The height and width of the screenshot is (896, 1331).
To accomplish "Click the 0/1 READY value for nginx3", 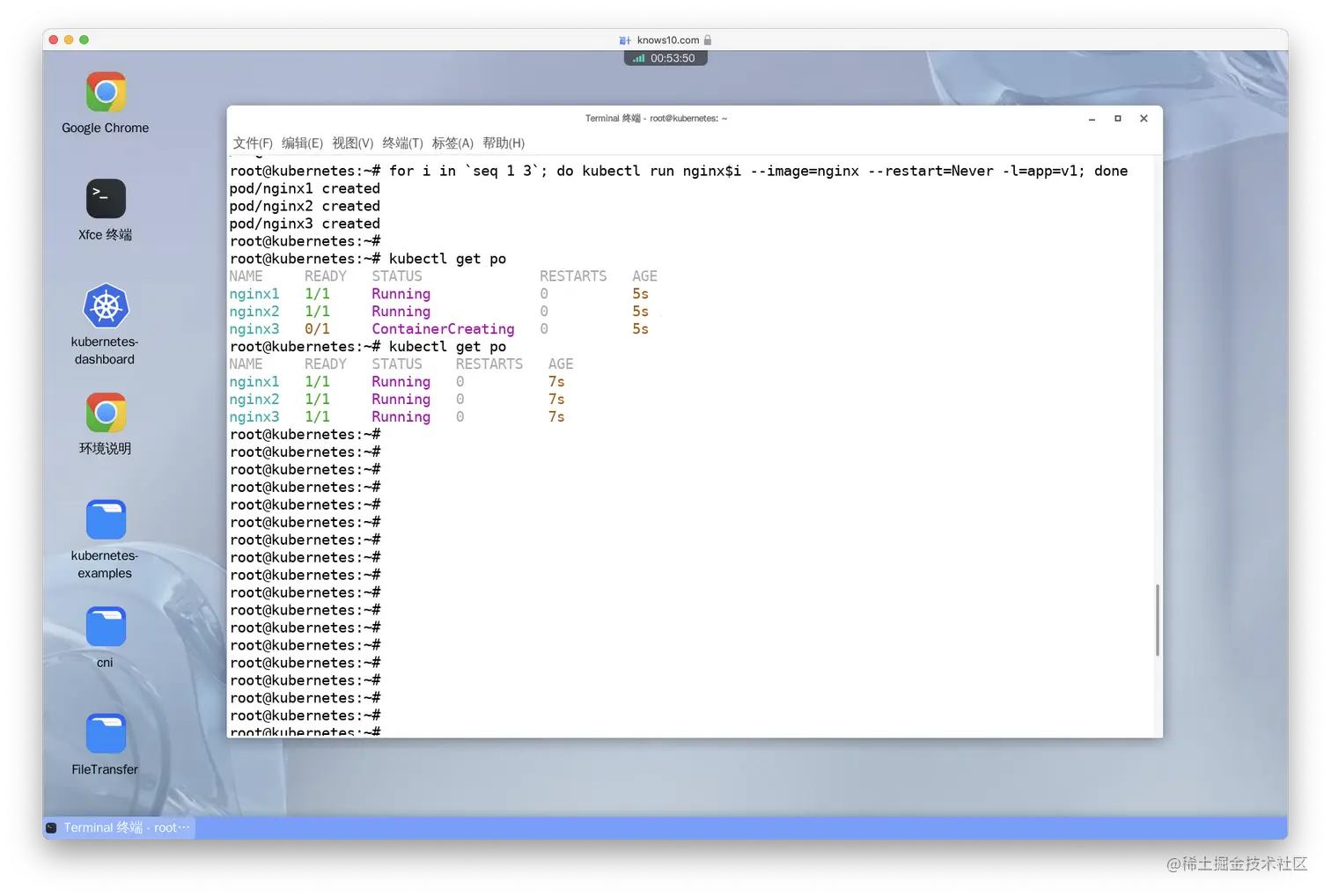I will click(317, 329).
